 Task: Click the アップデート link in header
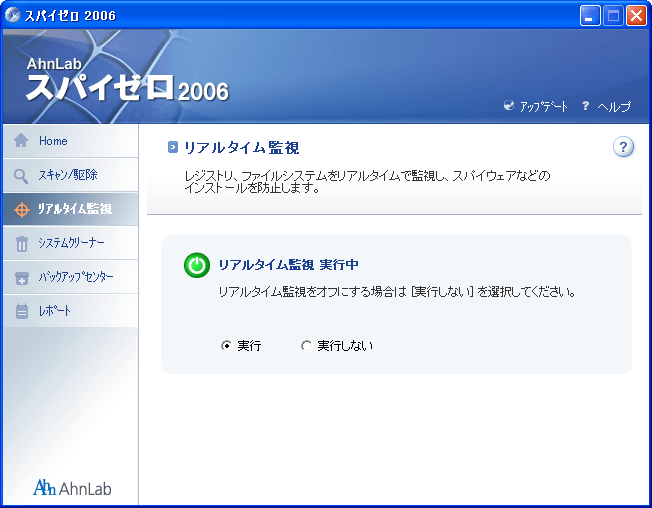point(543,106)
